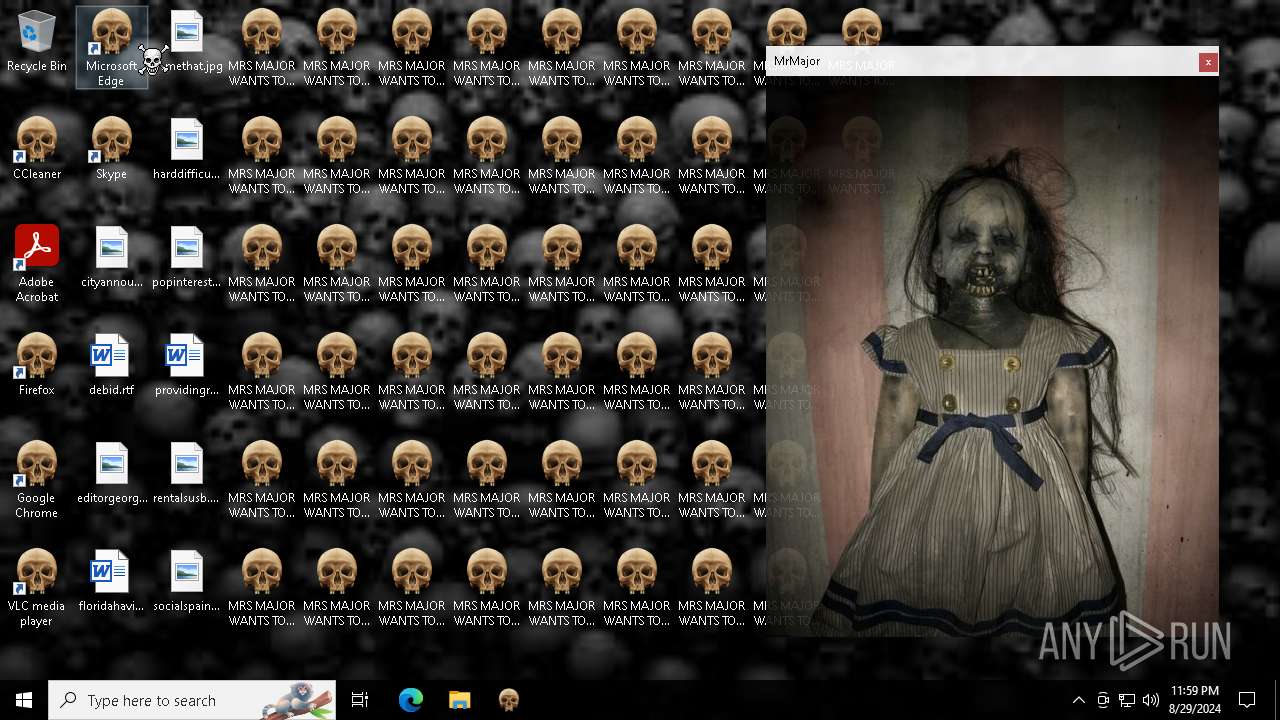Viewport: 1280px width, 720px height.
Task: Select the harddifficu... image file
Action: pyautogui.click(x=187, y=150)
